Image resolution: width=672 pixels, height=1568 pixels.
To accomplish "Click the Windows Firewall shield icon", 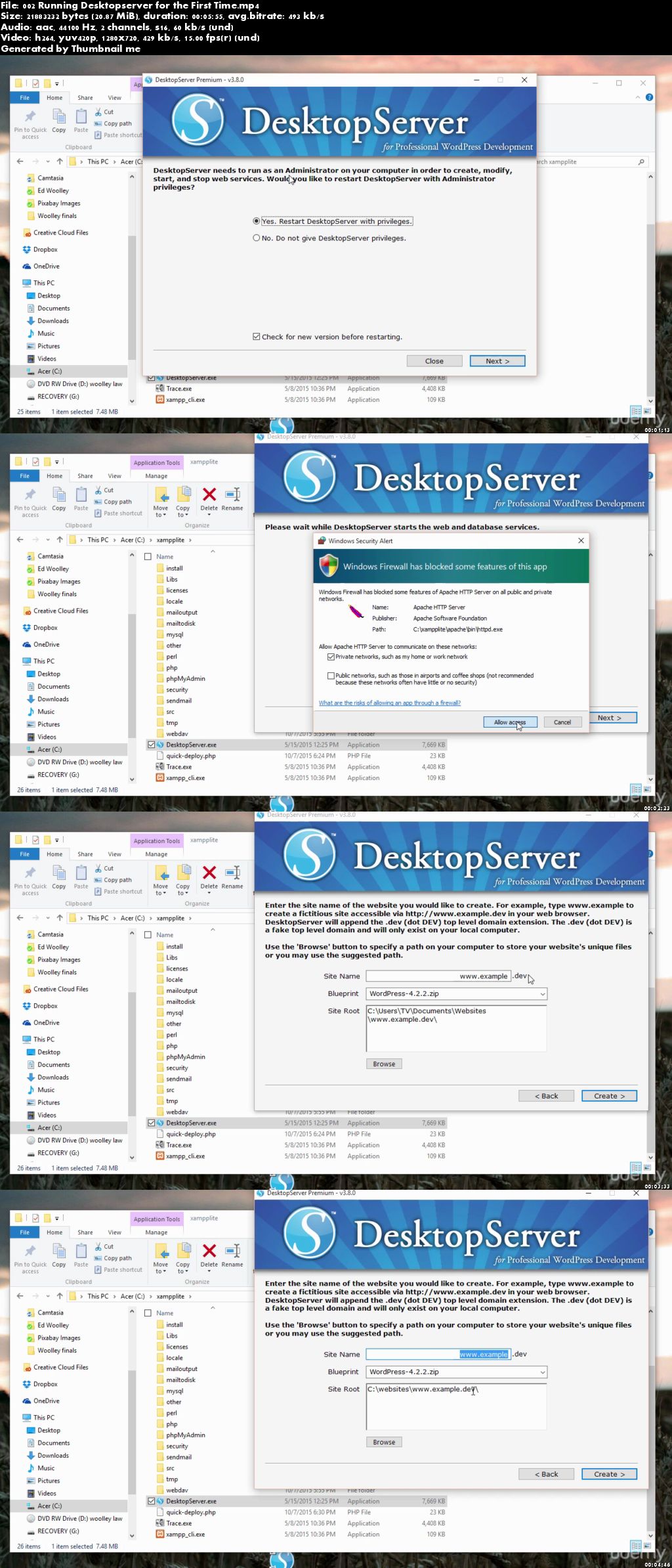I will coord(329,565).
